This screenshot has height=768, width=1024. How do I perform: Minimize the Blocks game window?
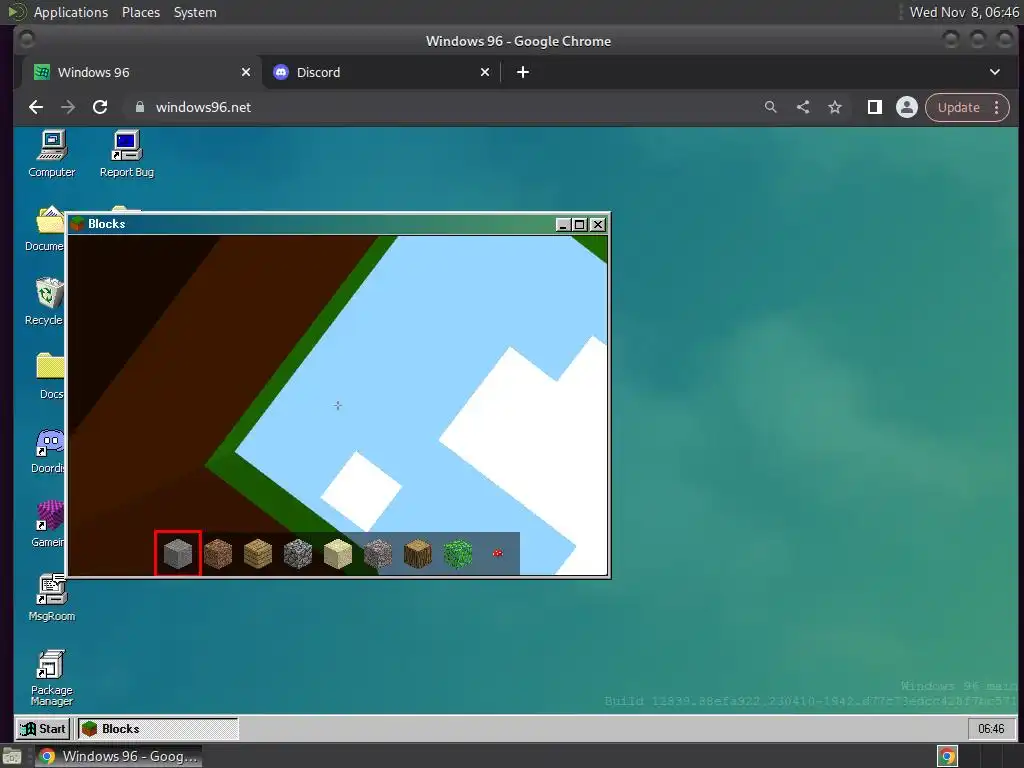562,225
